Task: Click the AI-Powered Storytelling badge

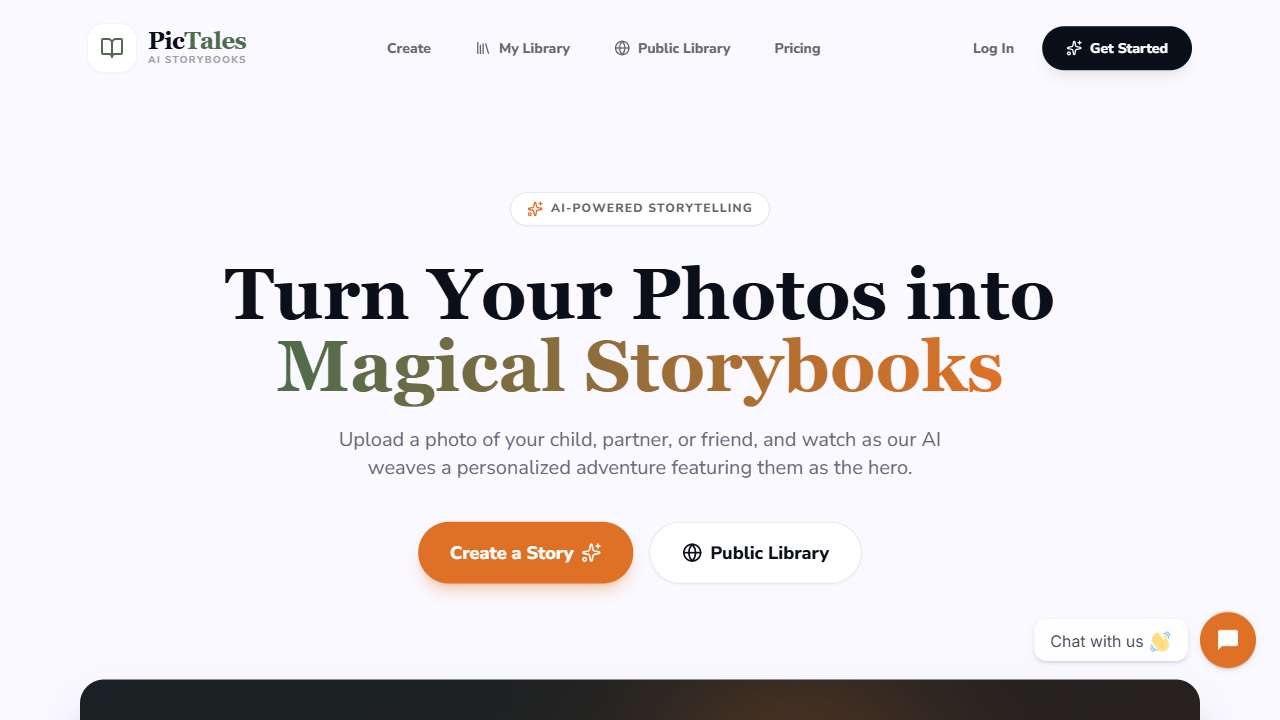Action: tap(640, 209)
